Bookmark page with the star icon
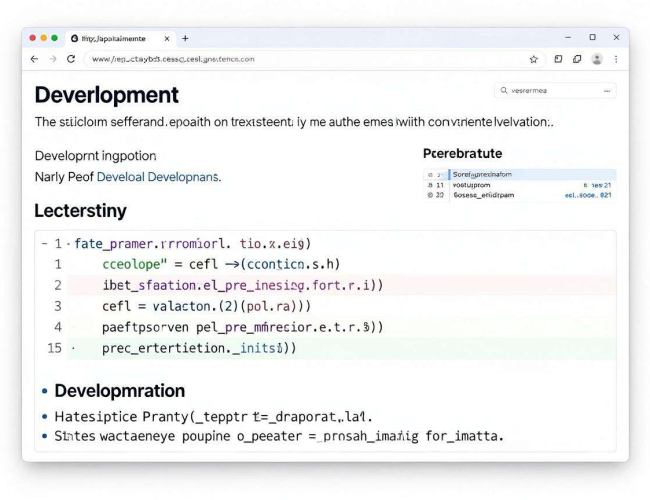Image resolution: width=650 pixels, height=500 pixels. coord(534,59)
